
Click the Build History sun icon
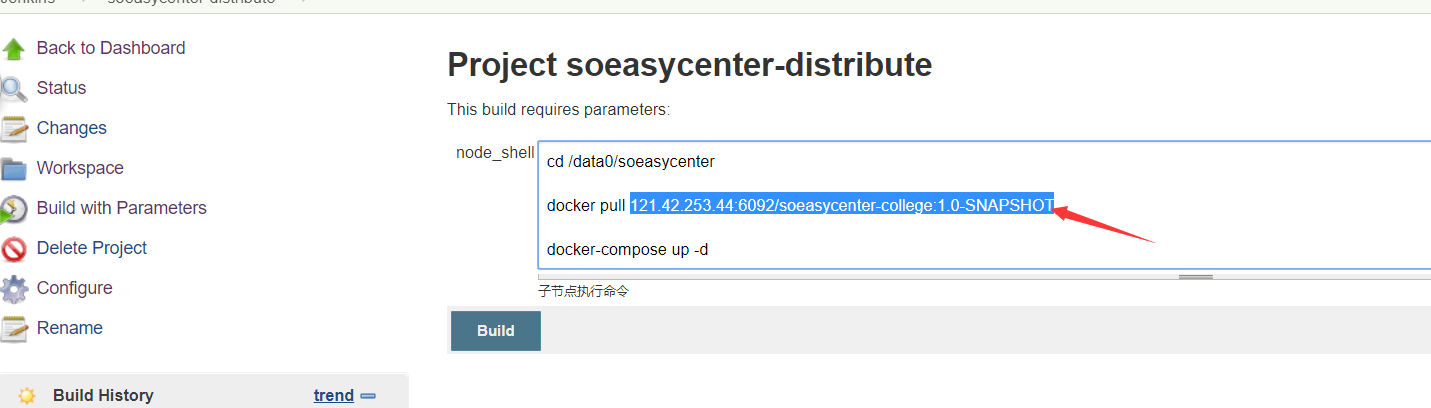(x=27, y=396)
